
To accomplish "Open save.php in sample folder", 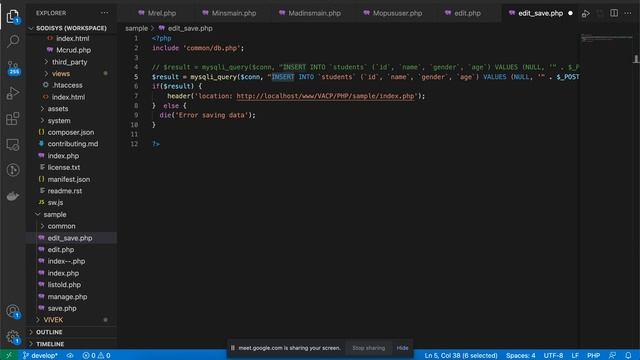I will tap(62, 308).
